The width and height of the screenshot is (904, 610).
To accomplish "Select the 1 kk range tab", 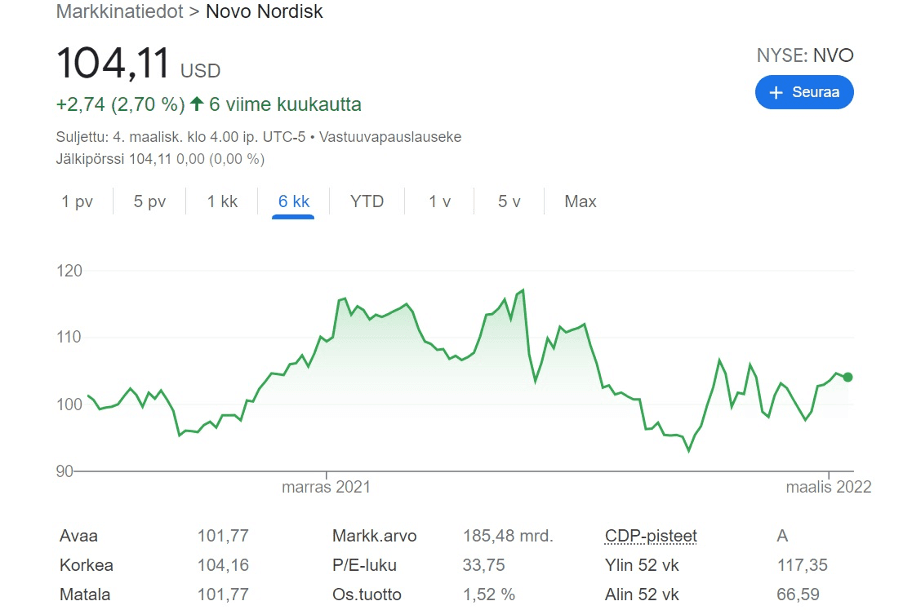I will click(222, 201).
